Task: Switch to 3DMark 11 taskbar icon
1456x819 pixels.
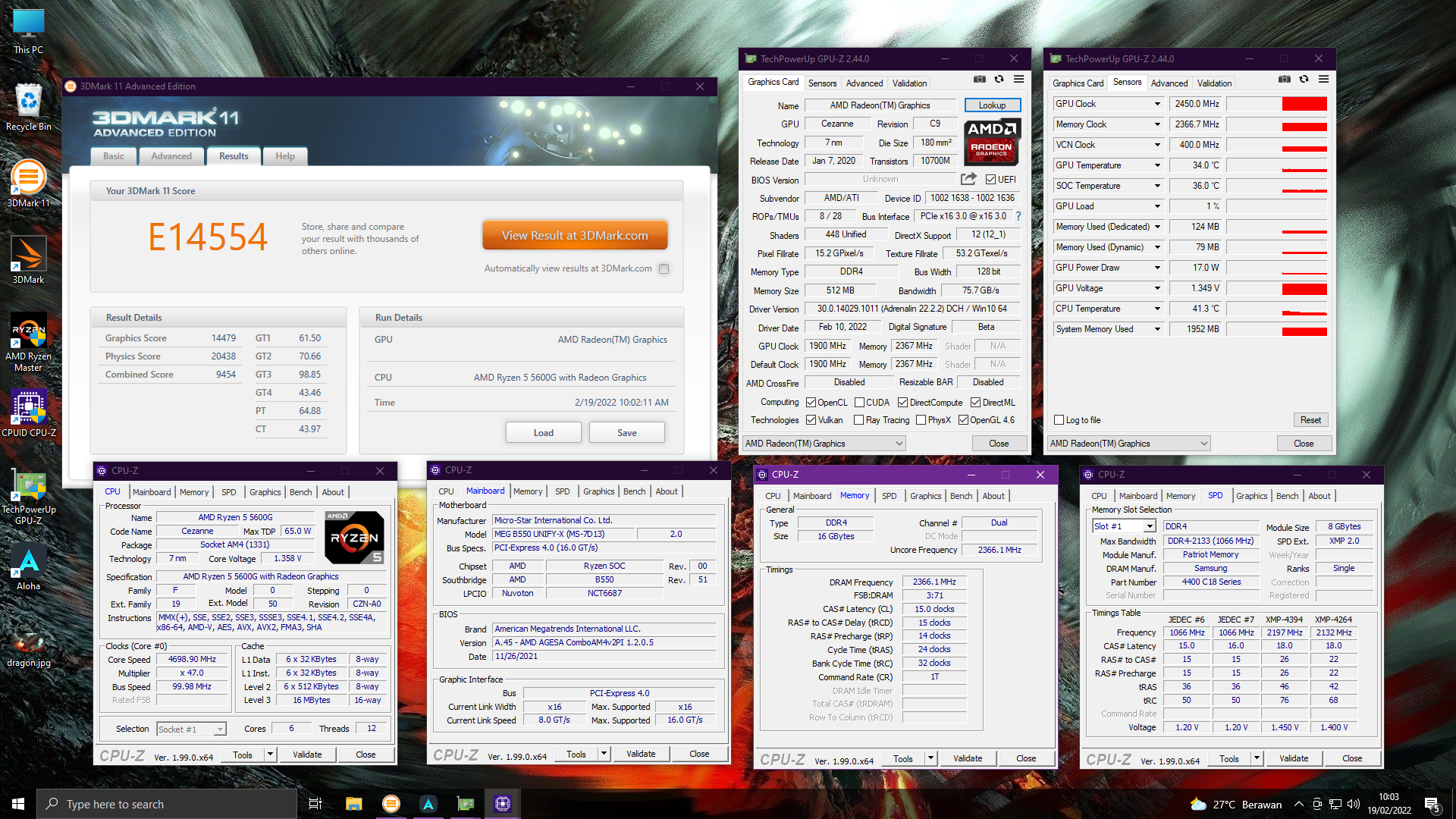Action: tap(391, 804)
